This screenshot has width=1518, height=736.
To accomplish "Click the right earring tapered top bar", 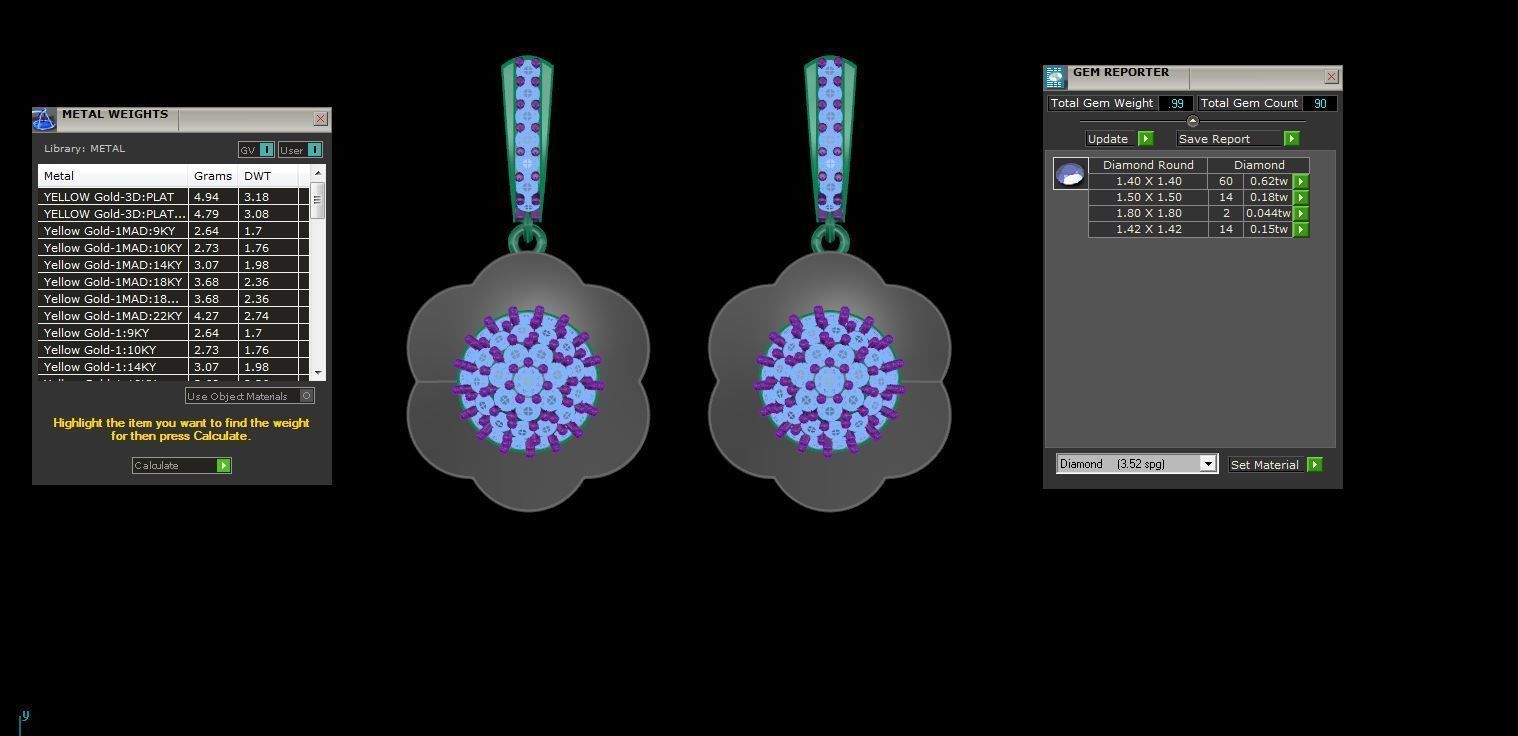I will click(x=830, y=139).
